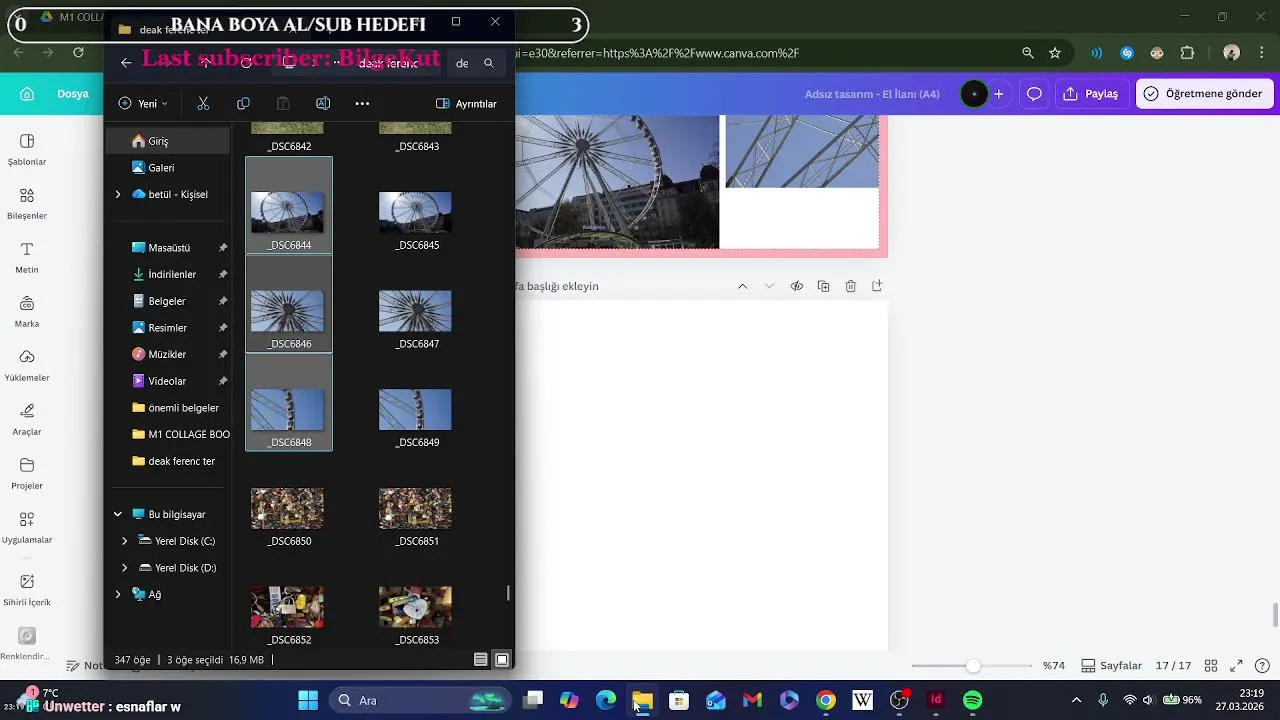
Task: Click the rename icon in File Explorer toolbar
Action: tap(323, 103)
